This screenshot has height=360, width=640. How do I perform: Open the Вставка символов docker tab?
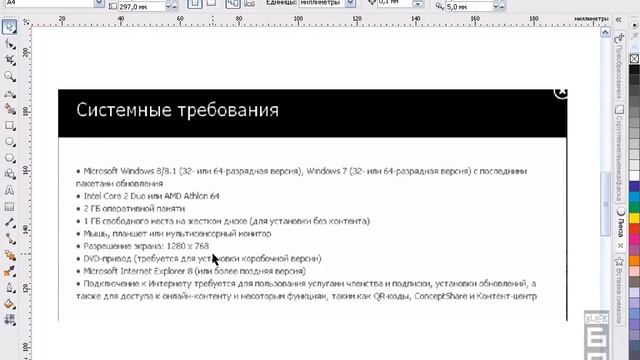(x=619, y=290)
